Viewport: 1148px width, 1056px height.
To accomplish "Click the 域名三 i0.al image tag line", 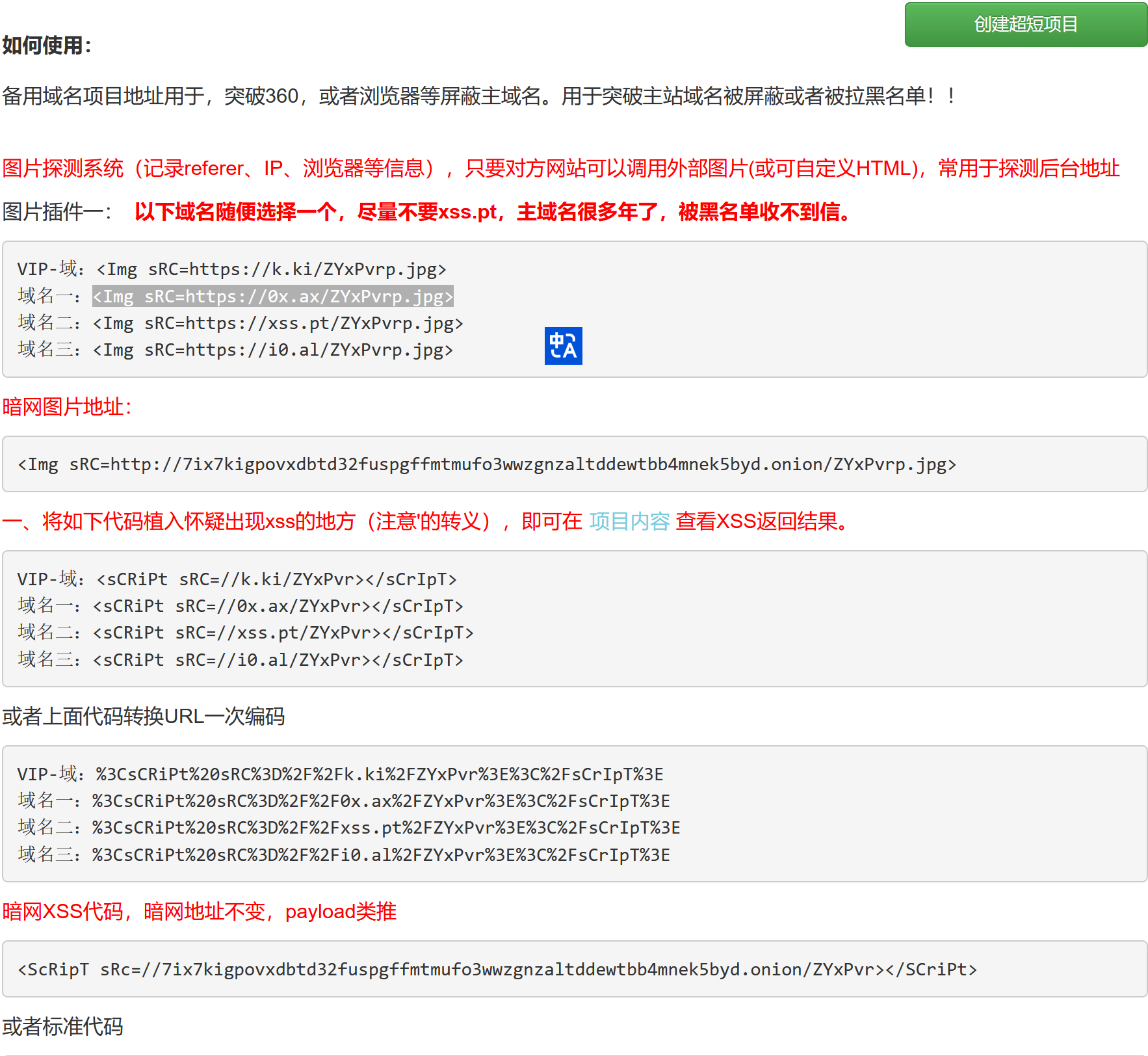I will click(x=235, y=350).
